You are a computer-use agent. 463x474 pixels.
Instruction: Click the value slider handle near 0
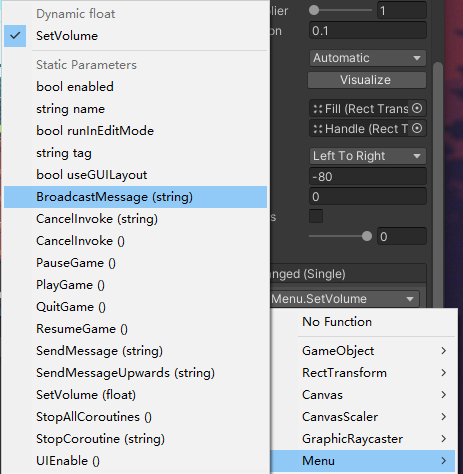[367, 236]
